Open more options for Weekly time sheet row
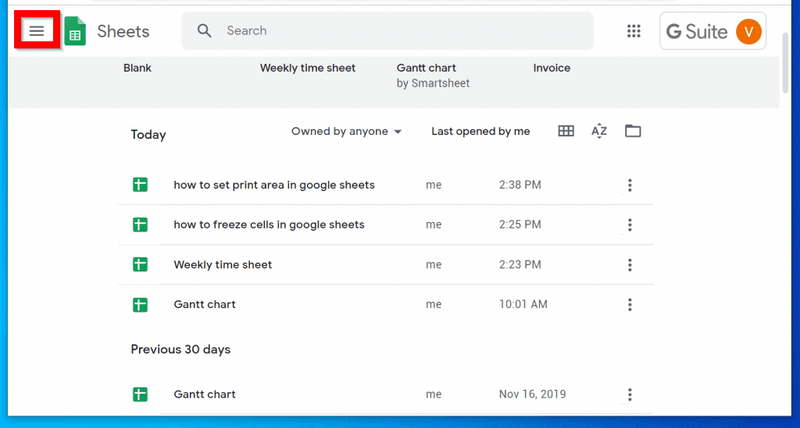Image resolution: width=800 pixels, height=428 pixels. coord(630,265)
